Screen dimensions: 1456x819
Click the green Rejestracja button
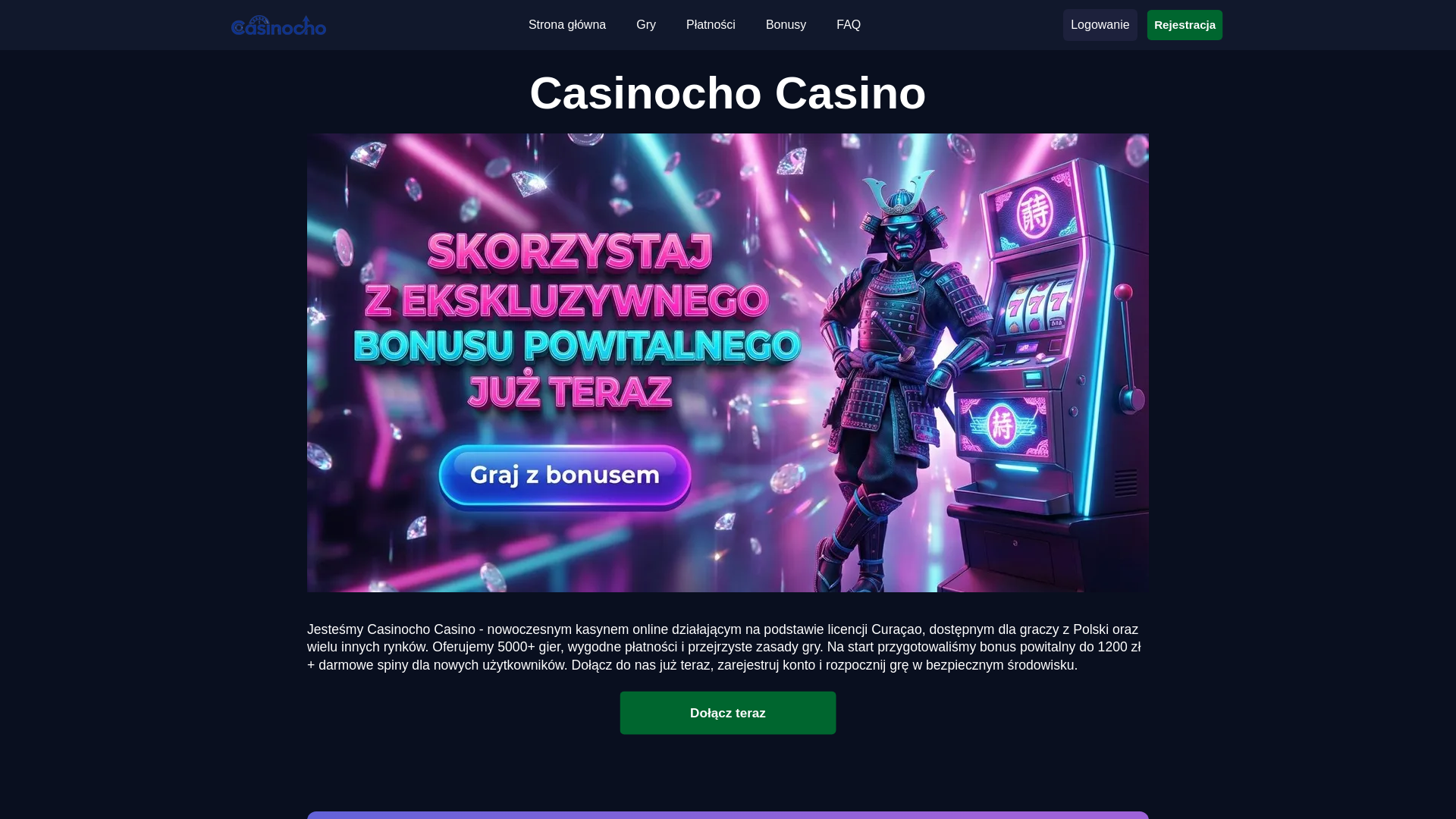(1185, 25)
